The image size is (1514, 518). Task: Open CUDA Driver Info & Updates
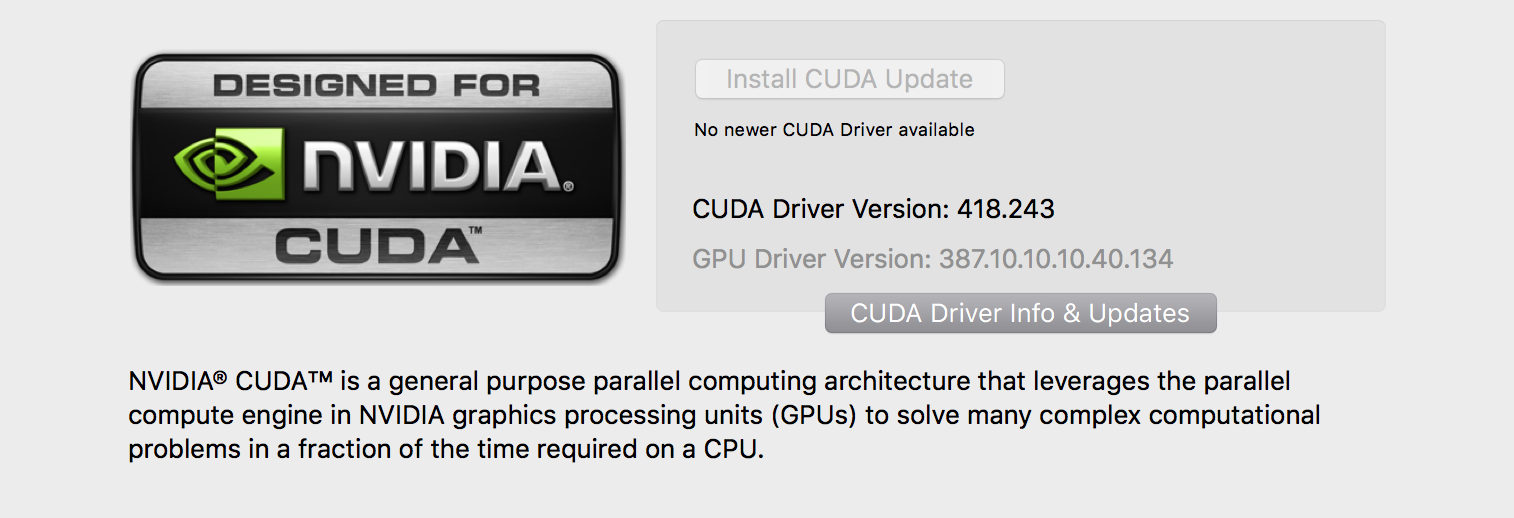pos(1020,313)
